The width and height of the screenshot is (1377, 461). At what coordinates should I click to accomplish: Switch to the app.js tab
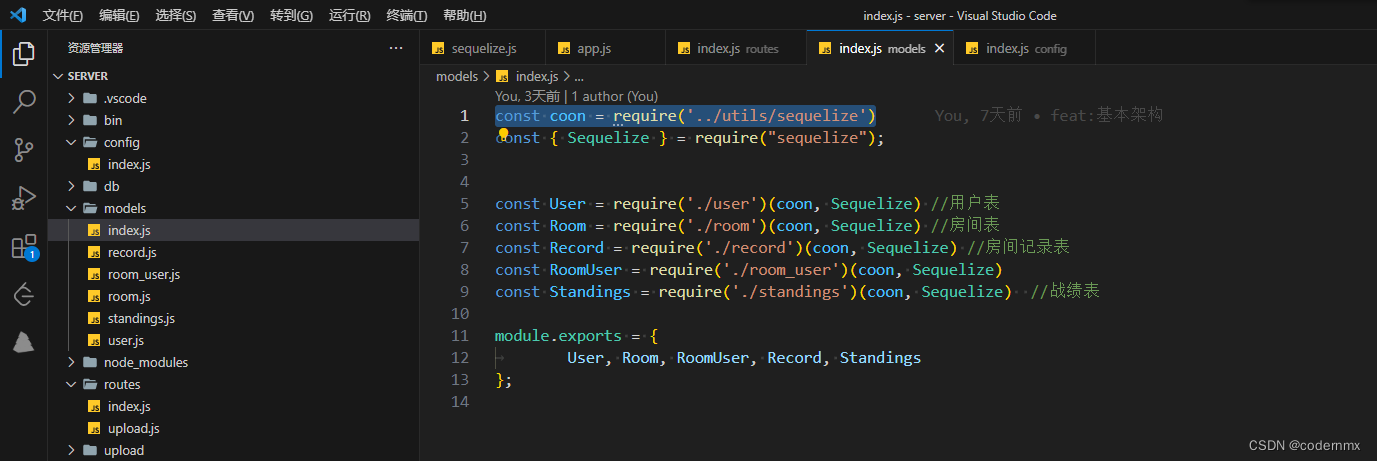pos(605,48)
